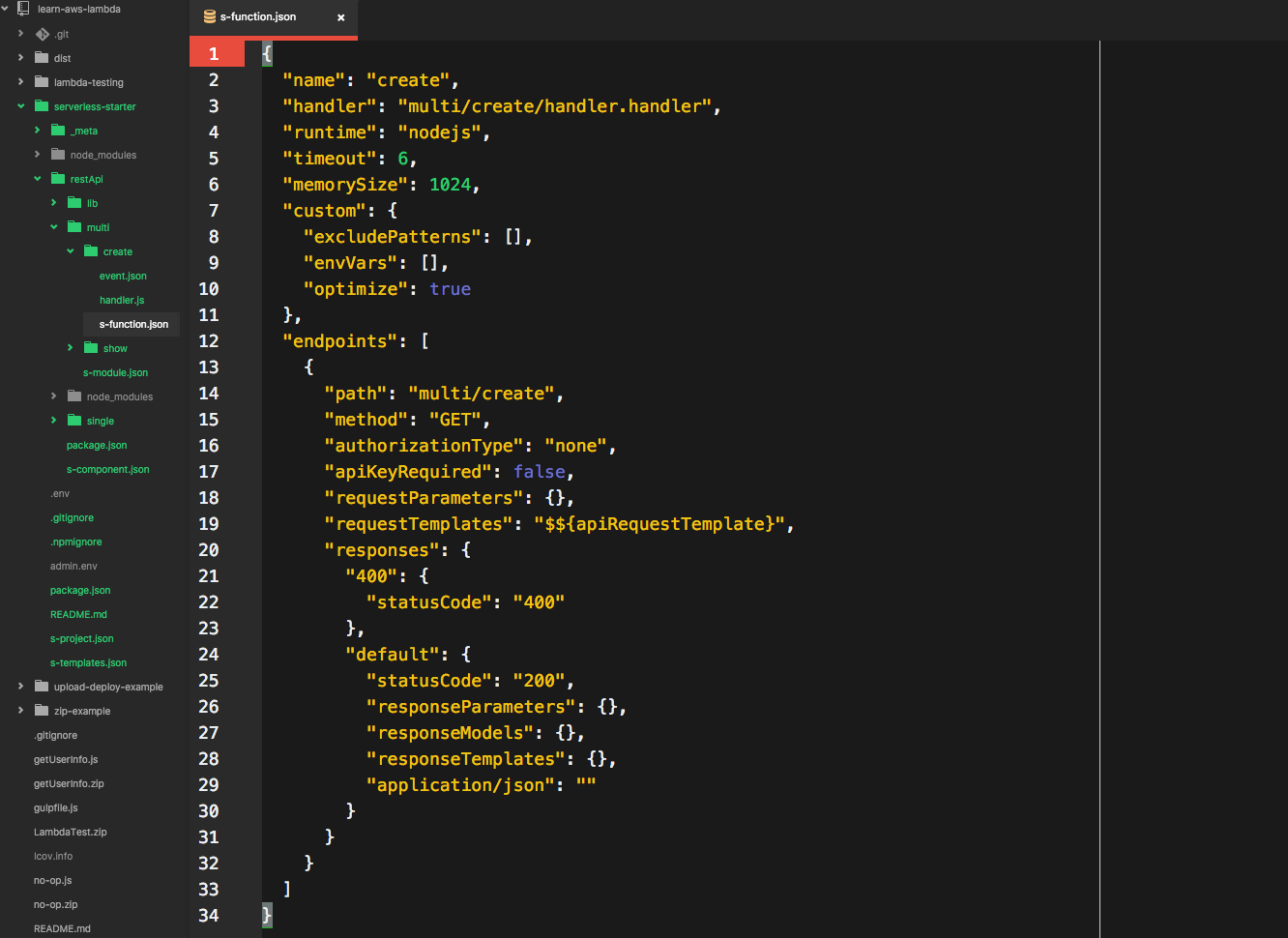Image resolution: width=1288 pixels, height=938 pixels.
Task: Click line number 12 in the gutter
Action: tap(209, 341)
